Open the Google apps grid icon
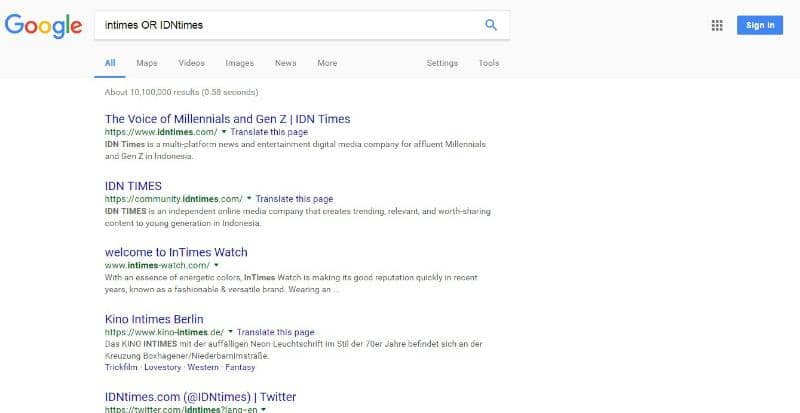The height and width of the screenshot is (413, 800). (x=716, y=26)
